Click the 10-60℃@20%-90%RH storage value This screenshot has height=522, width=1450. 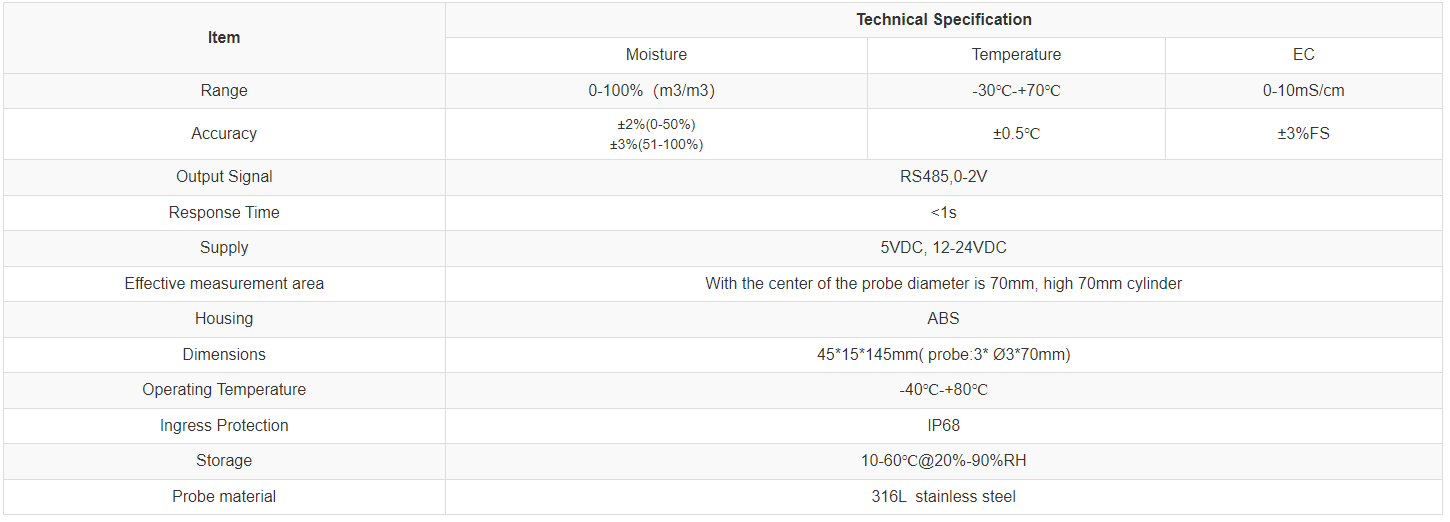[943, 461]
